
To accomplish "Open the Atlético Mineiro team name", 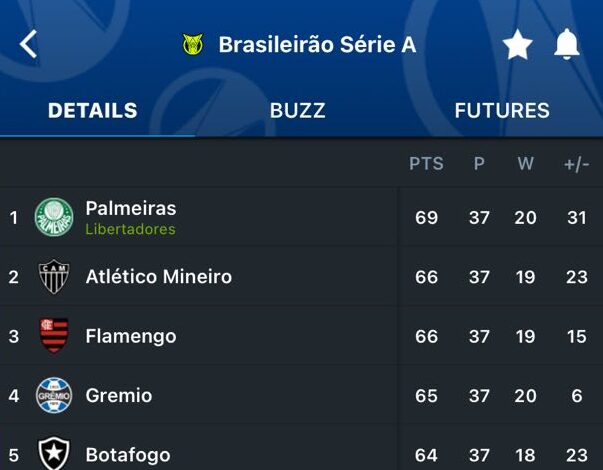I will (x=159, y=277).
